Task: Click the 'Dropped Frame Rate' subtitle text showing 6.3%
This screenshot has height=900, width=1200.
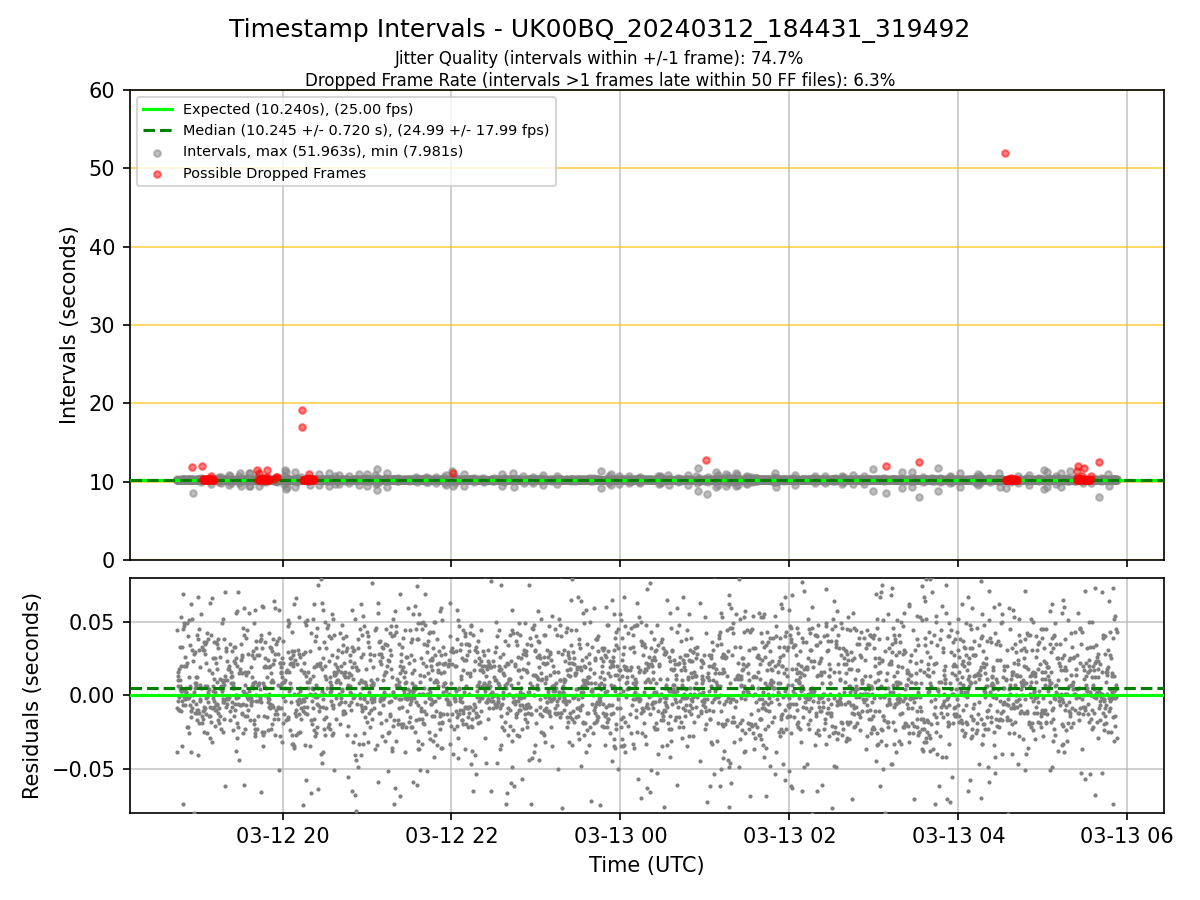Action: [x=599, y=80]
